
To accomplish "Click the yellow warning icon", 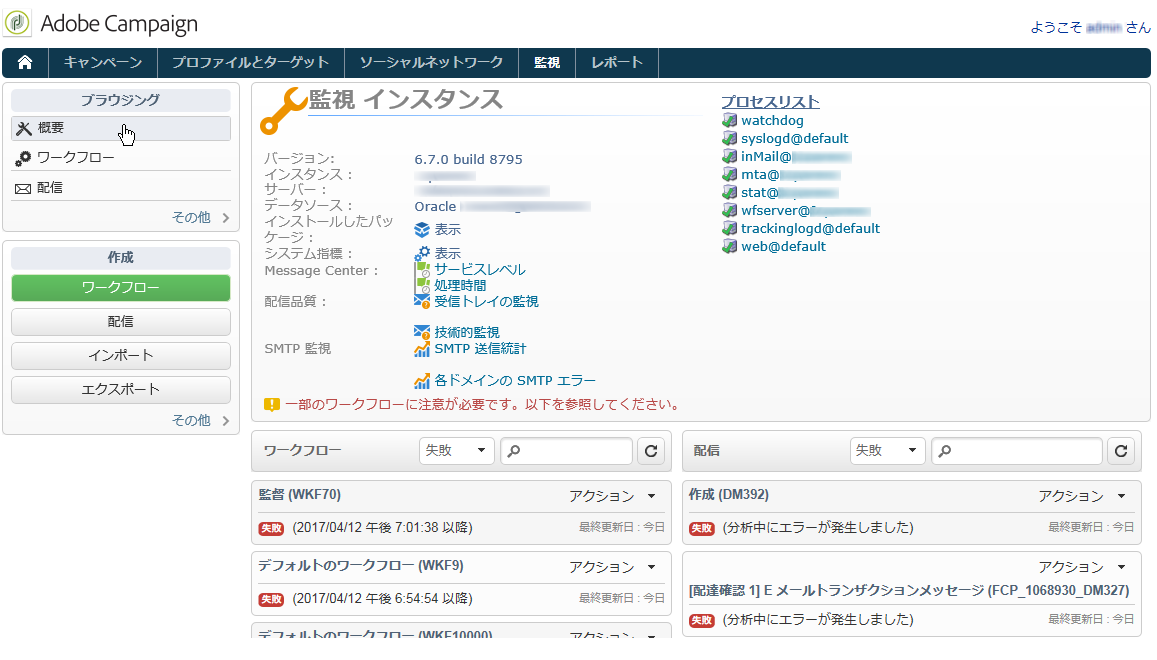I will click(272, 405).
